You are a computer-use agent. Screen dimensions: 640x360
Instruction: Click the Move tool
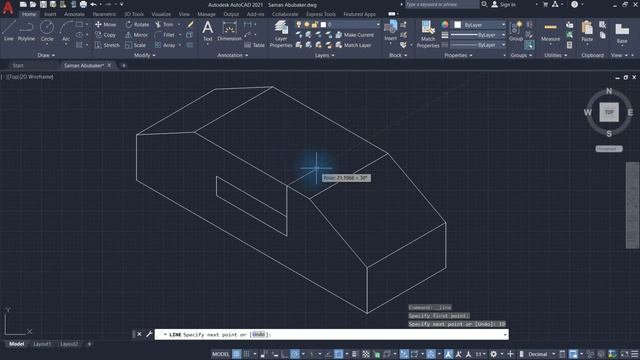(x=105, y=24)
